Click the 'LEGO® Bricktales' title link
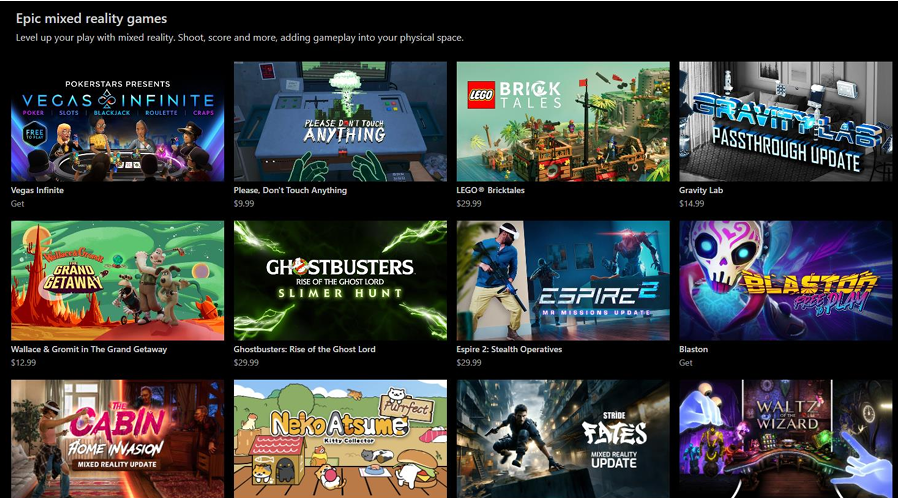Screen dimensions: 898x498 tap(490, 190)
